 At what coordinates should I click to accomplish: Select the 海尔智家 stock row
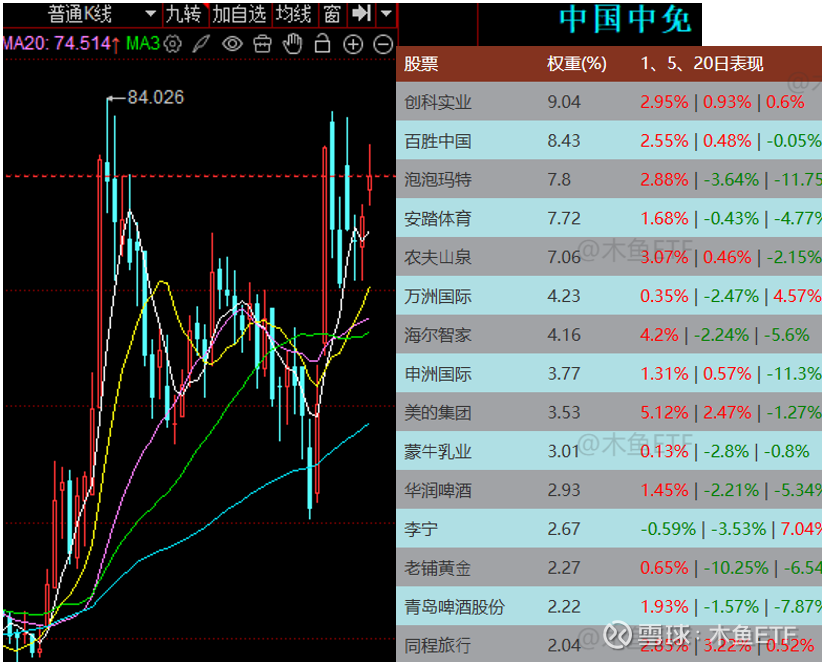coord(609,334)
